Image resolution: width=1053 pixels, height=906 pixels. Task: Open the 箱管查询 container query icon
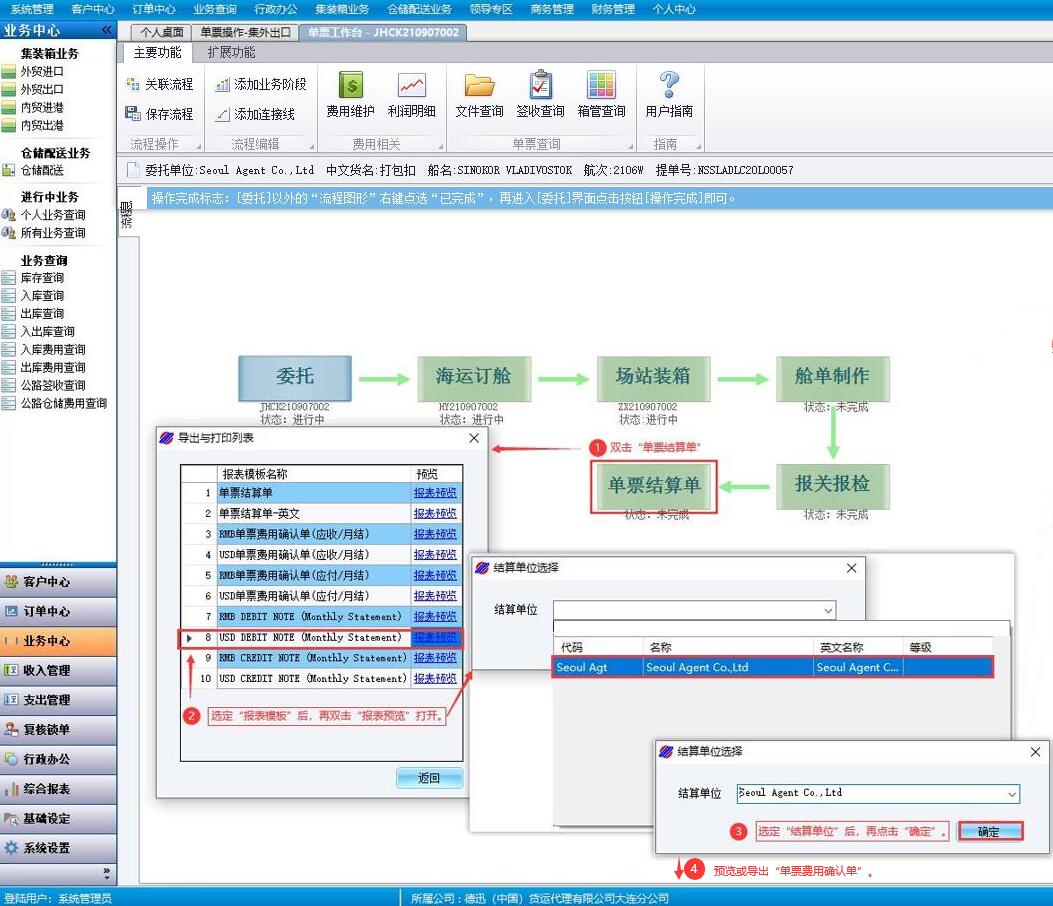pyautogui.click(x=601, y=96)
